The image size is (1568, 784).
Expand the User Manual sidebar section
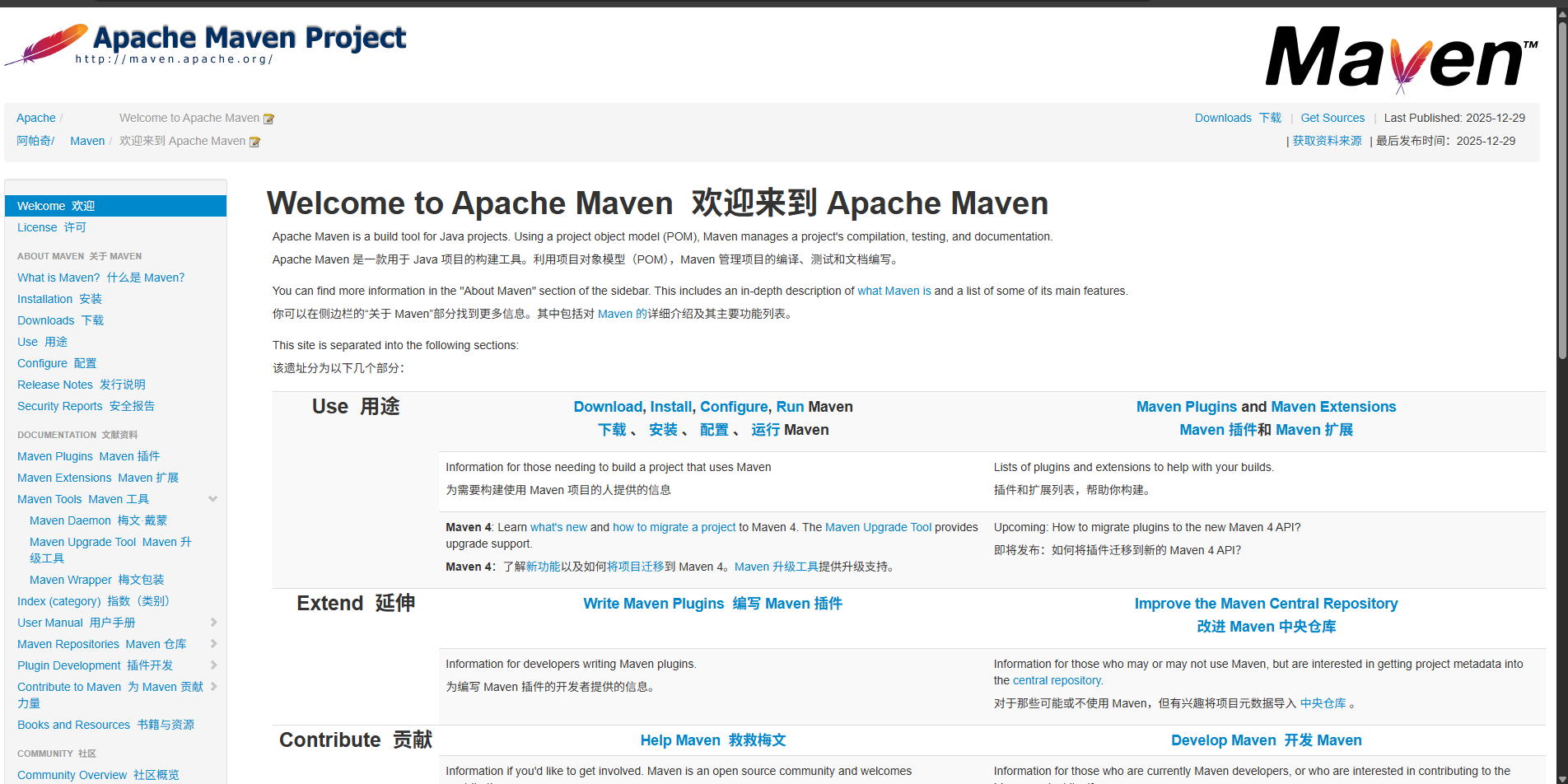click(213, 623)
